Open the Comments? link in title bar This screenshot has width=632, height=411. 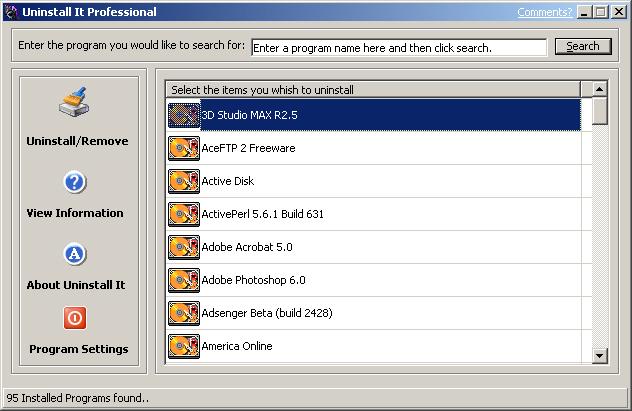pos(544,12)
